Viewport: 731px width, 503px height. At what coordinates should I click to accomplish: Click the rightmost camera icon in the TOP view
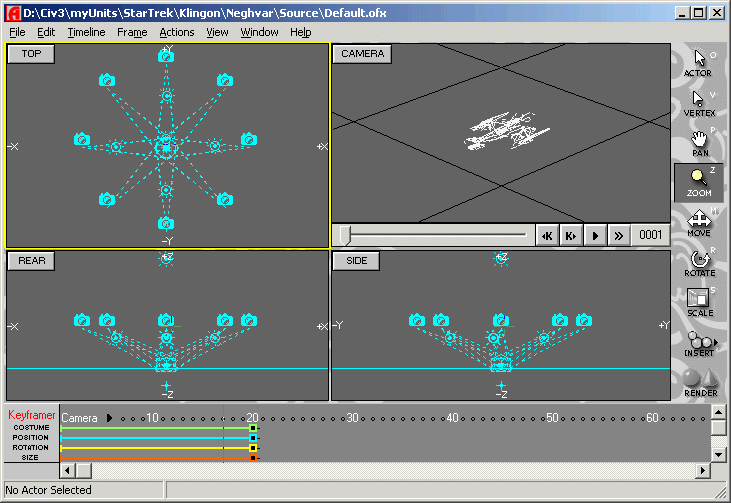[249, 139]
